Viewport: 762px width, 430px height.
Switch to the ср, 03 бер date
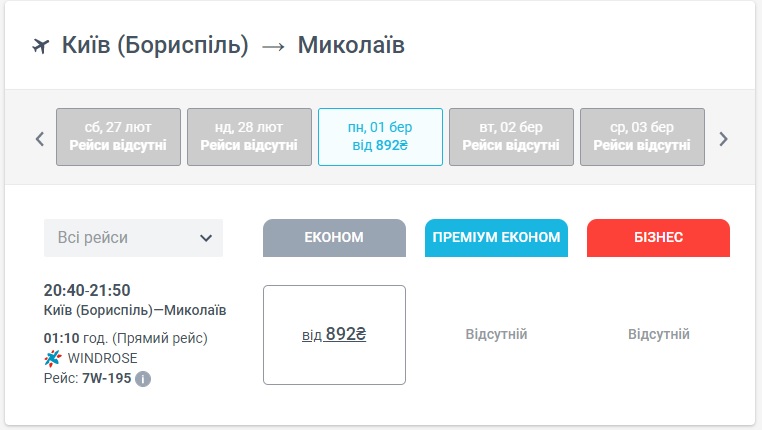642,136
